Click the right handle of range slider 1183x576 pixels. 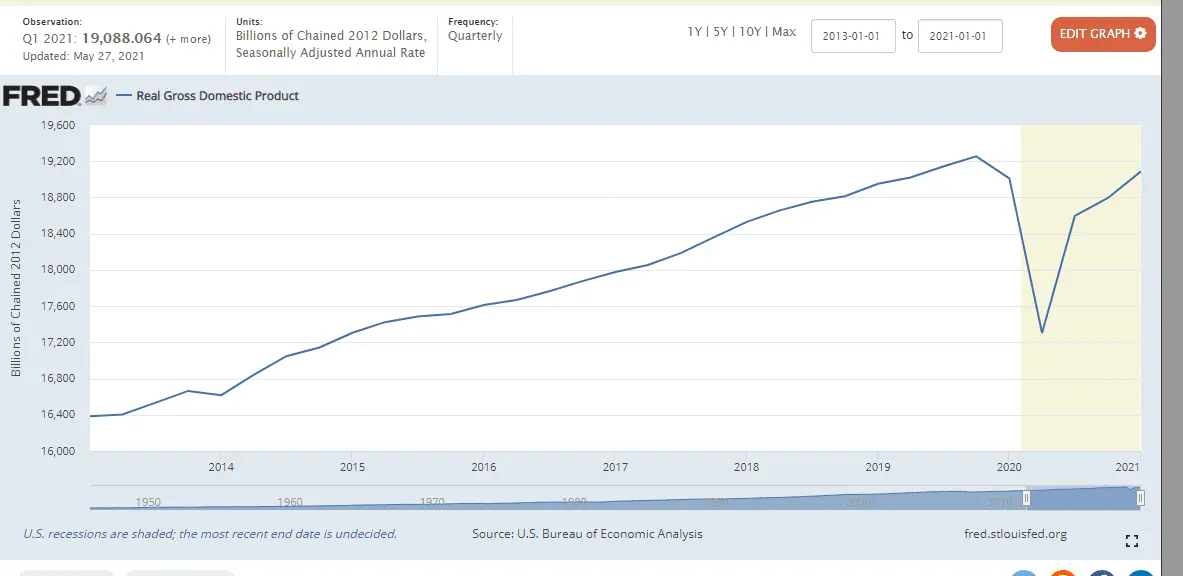click(1140, 498)
